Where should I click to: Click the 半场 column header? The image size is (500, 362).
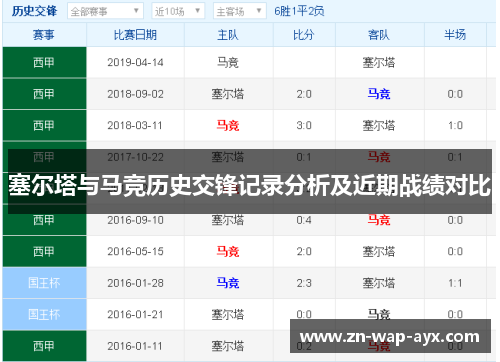point(455,35)
